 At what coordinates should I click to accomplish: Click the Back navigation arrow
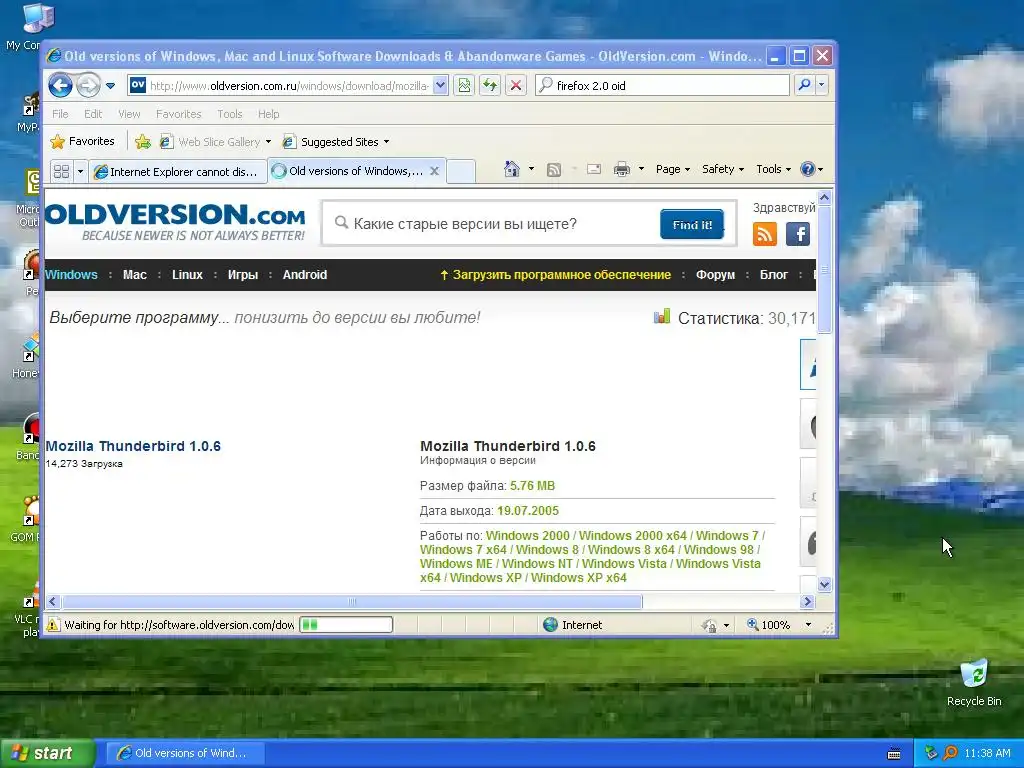(60, 85)
